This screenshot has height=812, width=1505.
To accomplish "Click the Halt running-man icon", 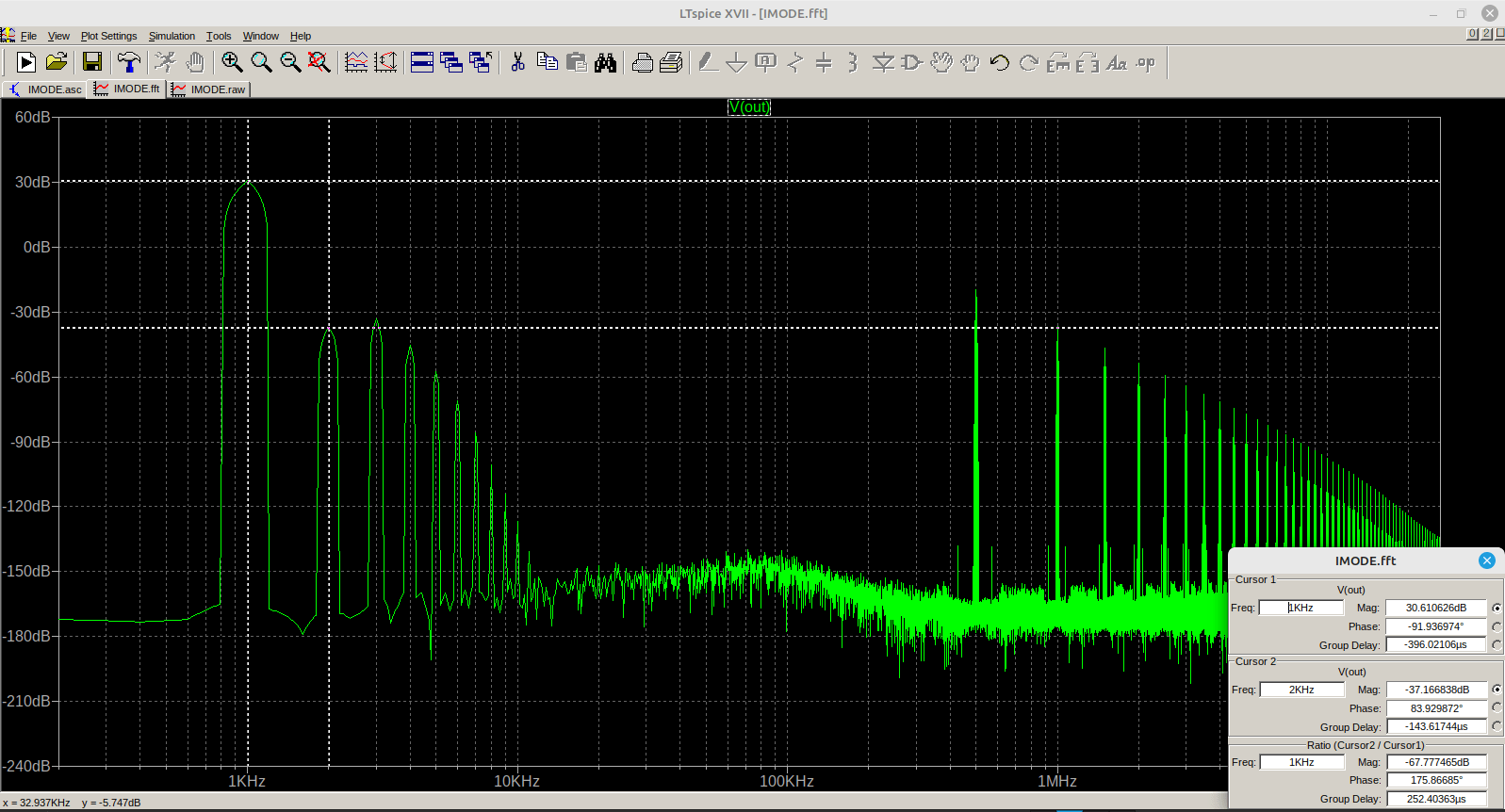I will [165, 62].
